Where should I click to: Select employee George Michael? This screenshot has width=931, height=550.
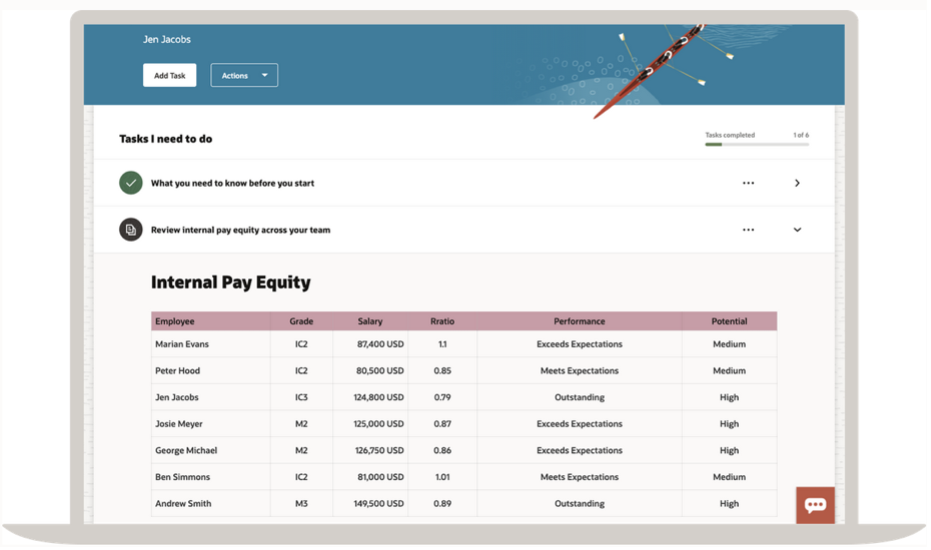tap(186, 450)
